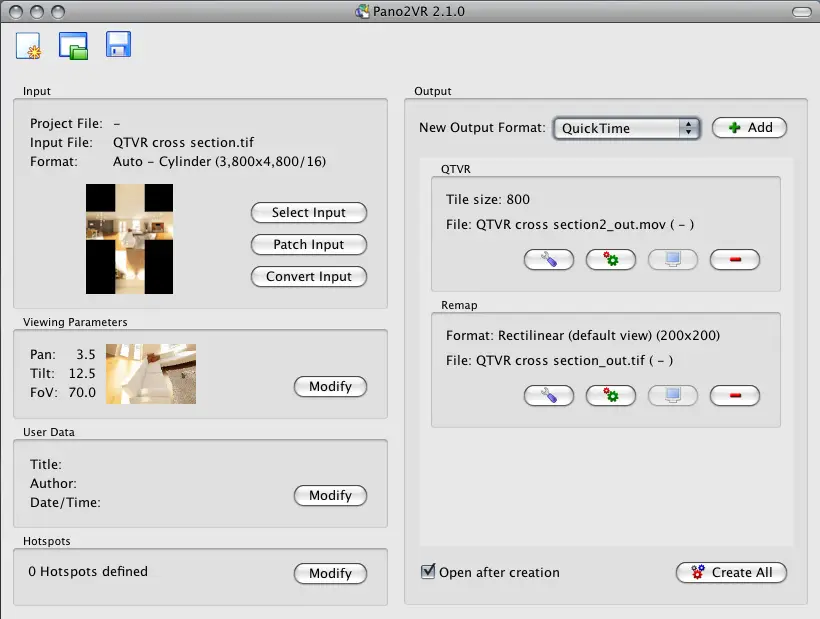This screenshot has height=619, width=820.
Task: Click the Patch Input button
Action: (309, 244)
